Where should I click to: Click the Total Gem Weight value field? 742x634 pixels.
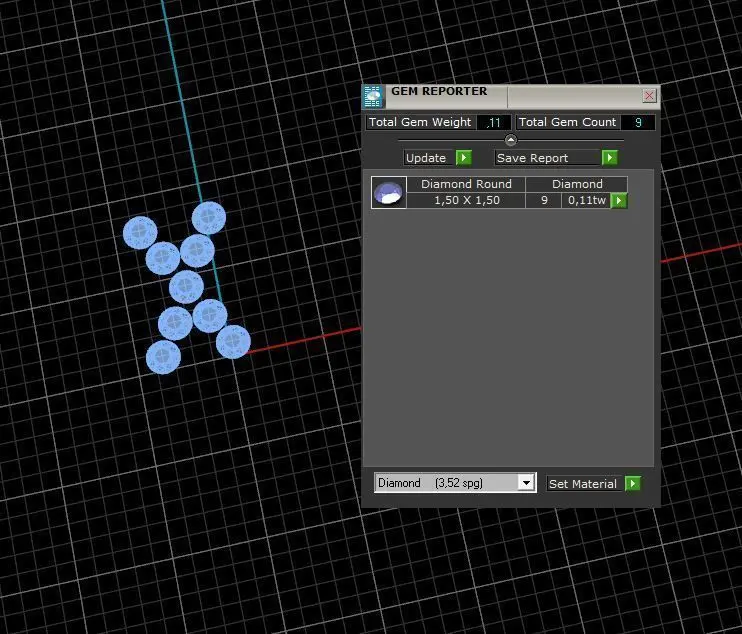pos(494,123)
